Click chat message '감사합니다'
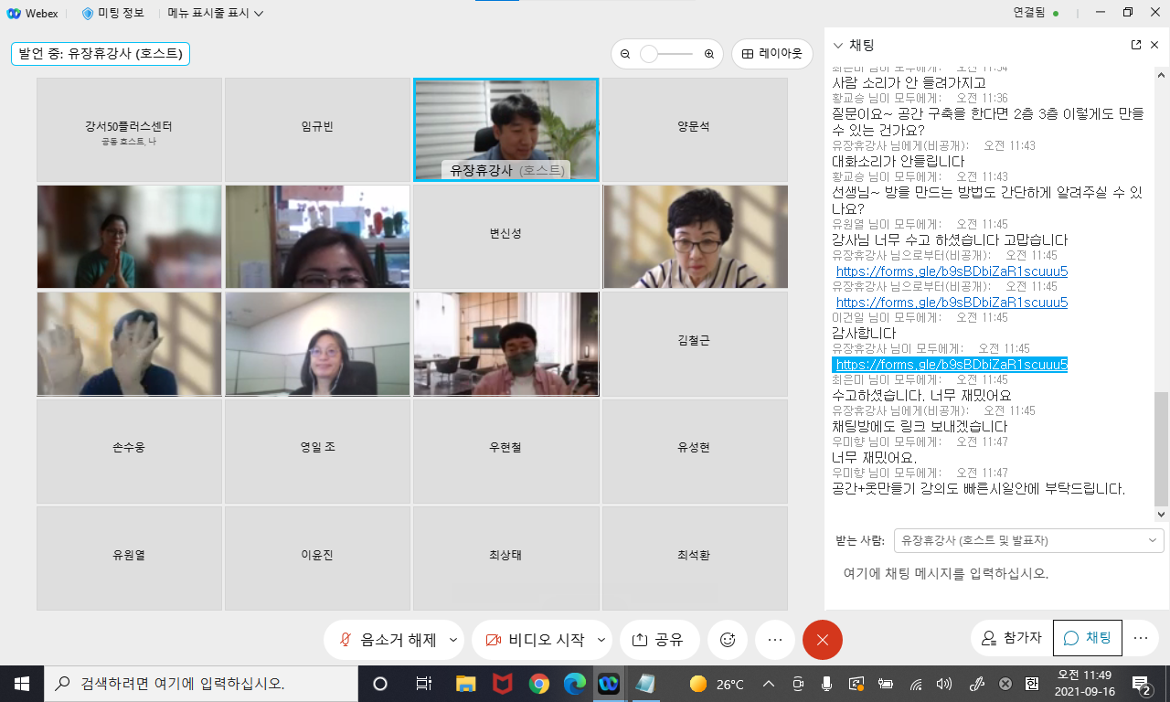 [x=863, y=333]
